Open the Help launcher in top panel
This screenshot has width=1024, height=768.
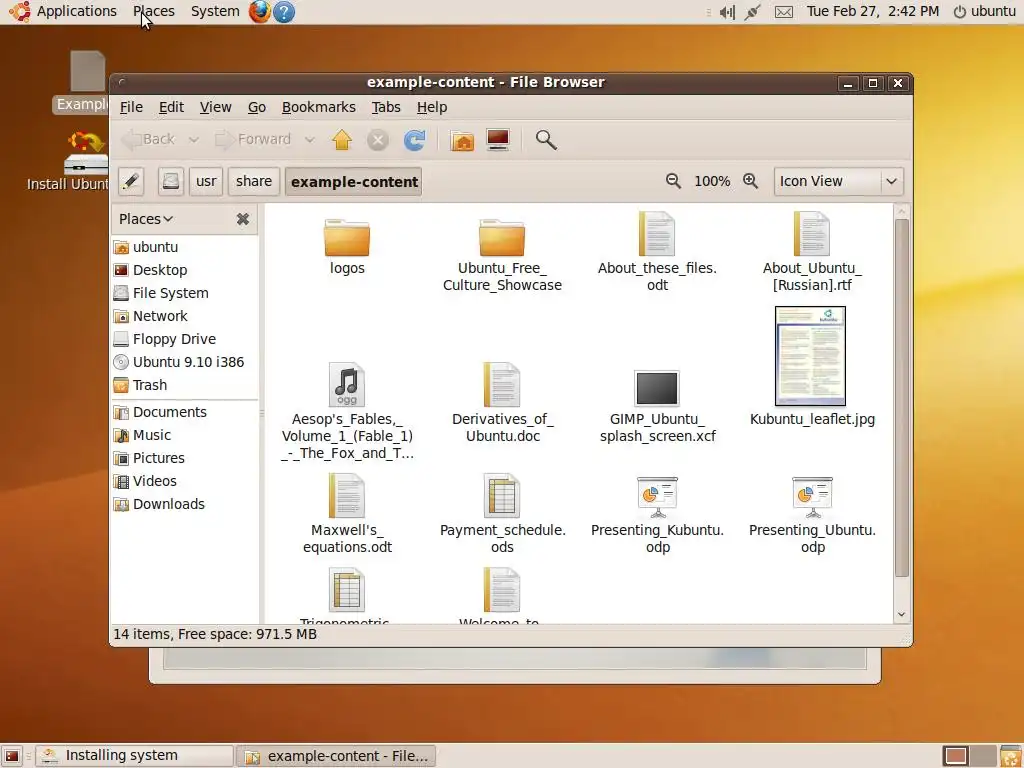[x=283, y=12]
